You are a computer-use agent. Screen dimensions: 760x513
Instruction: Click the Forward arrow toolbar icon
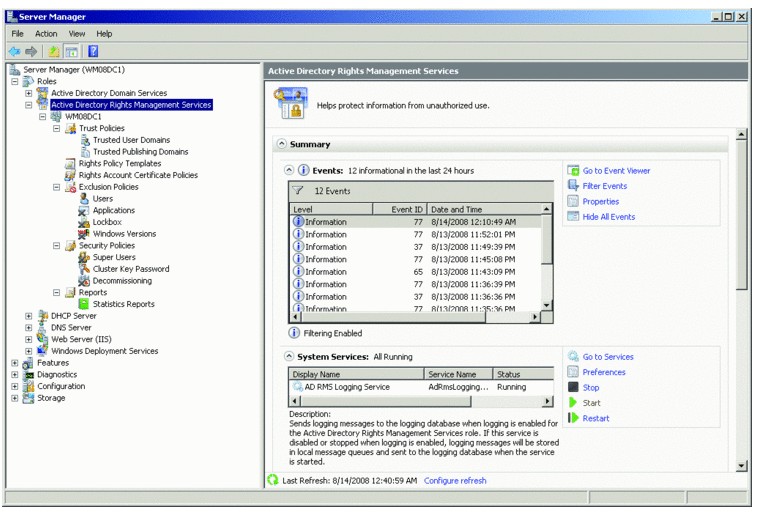coord(32,51)
